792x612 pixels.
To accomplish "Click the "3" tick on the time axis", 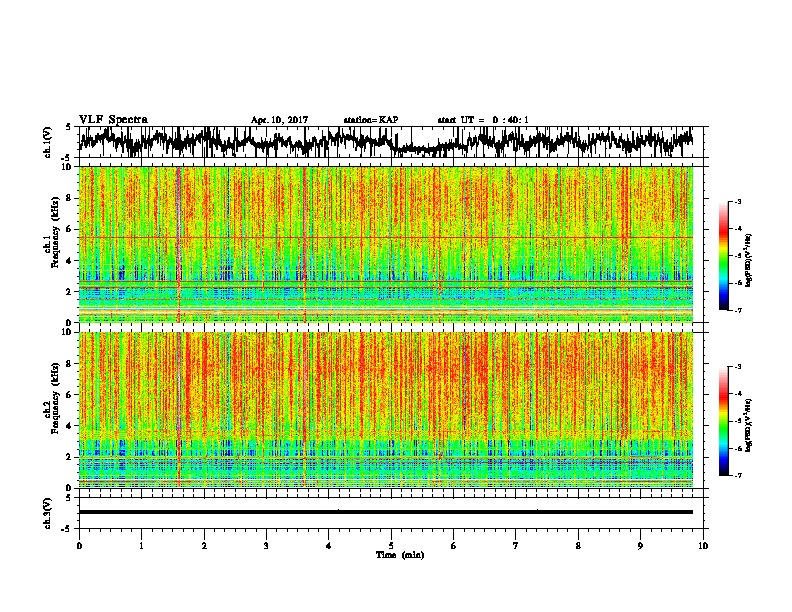I will coord(266,546).
